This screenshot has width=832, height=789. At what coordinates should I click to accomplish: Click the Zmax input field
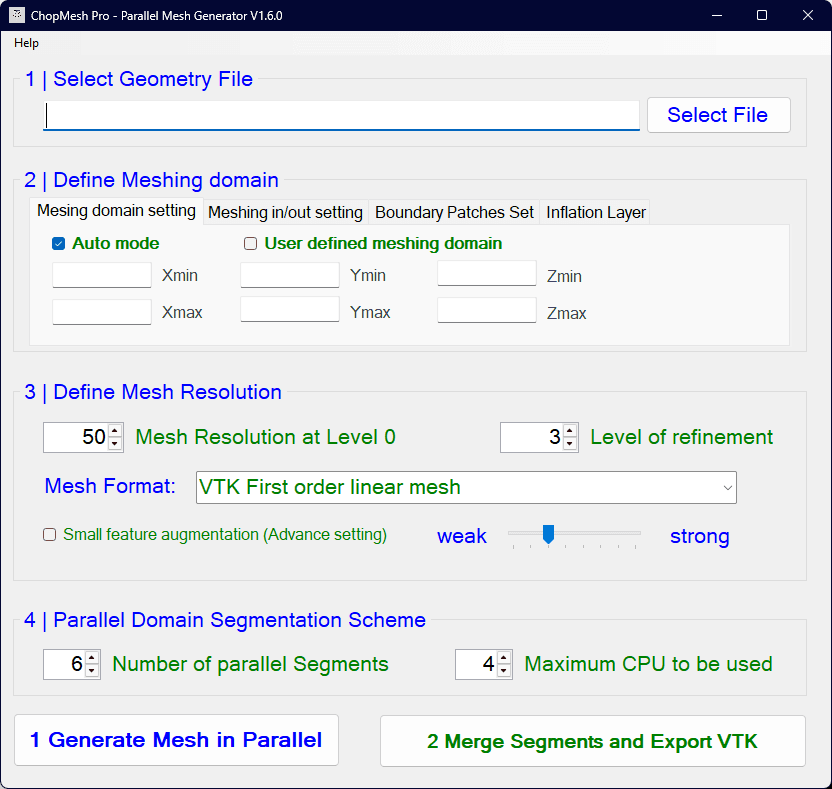click(487, 310)
